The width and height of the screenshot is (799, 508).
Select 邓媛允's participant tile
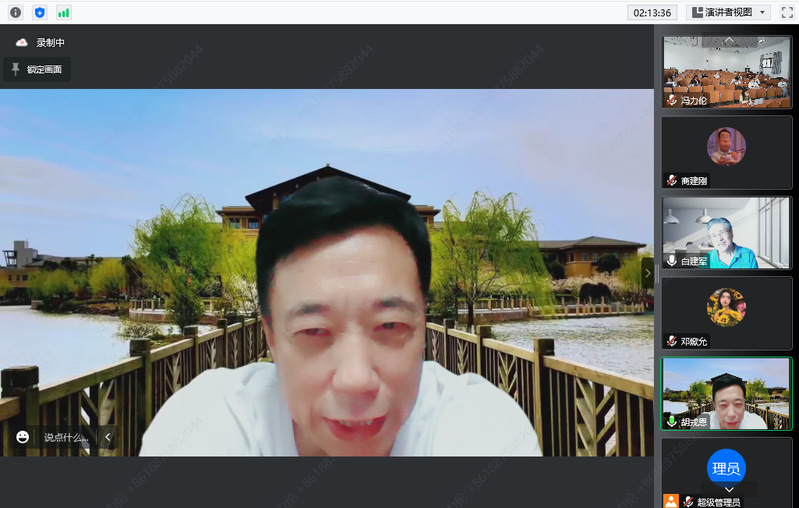point(727,313)
